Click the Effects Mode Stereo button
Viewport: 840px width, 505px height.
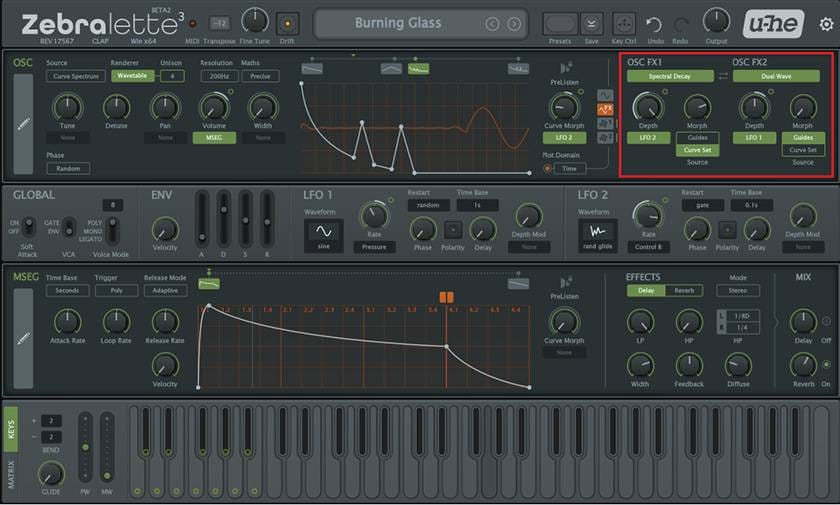[738, 290]
